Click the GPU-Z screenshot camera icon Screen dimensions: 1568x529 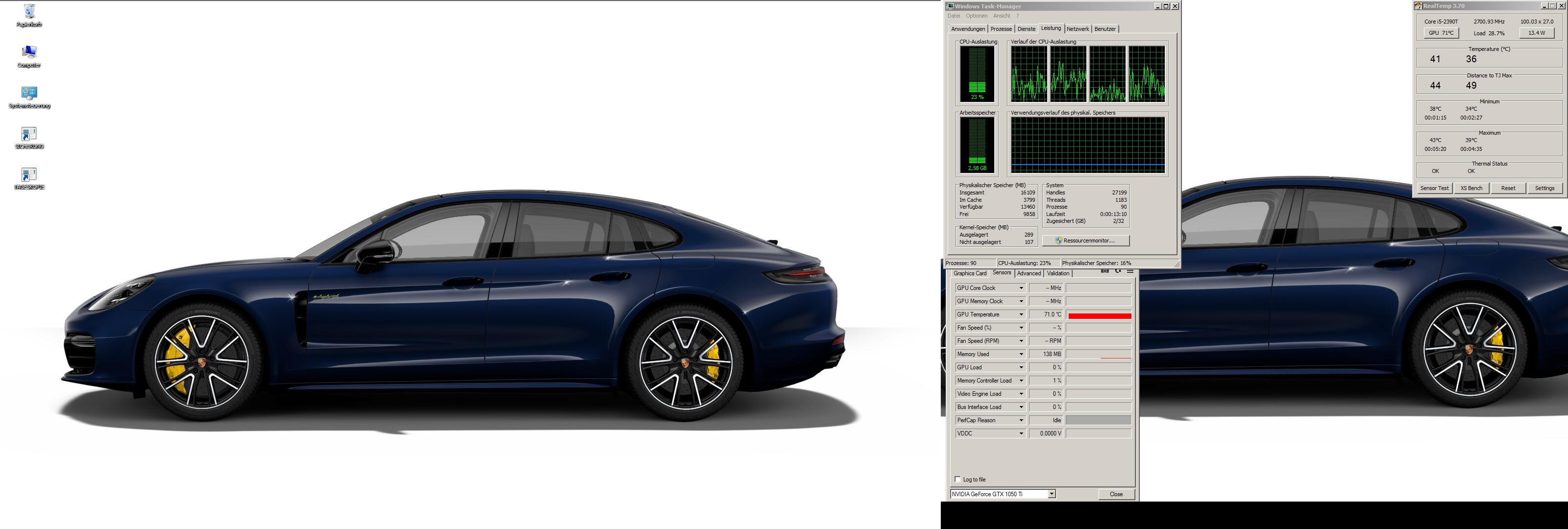[x=1105, y=271]
